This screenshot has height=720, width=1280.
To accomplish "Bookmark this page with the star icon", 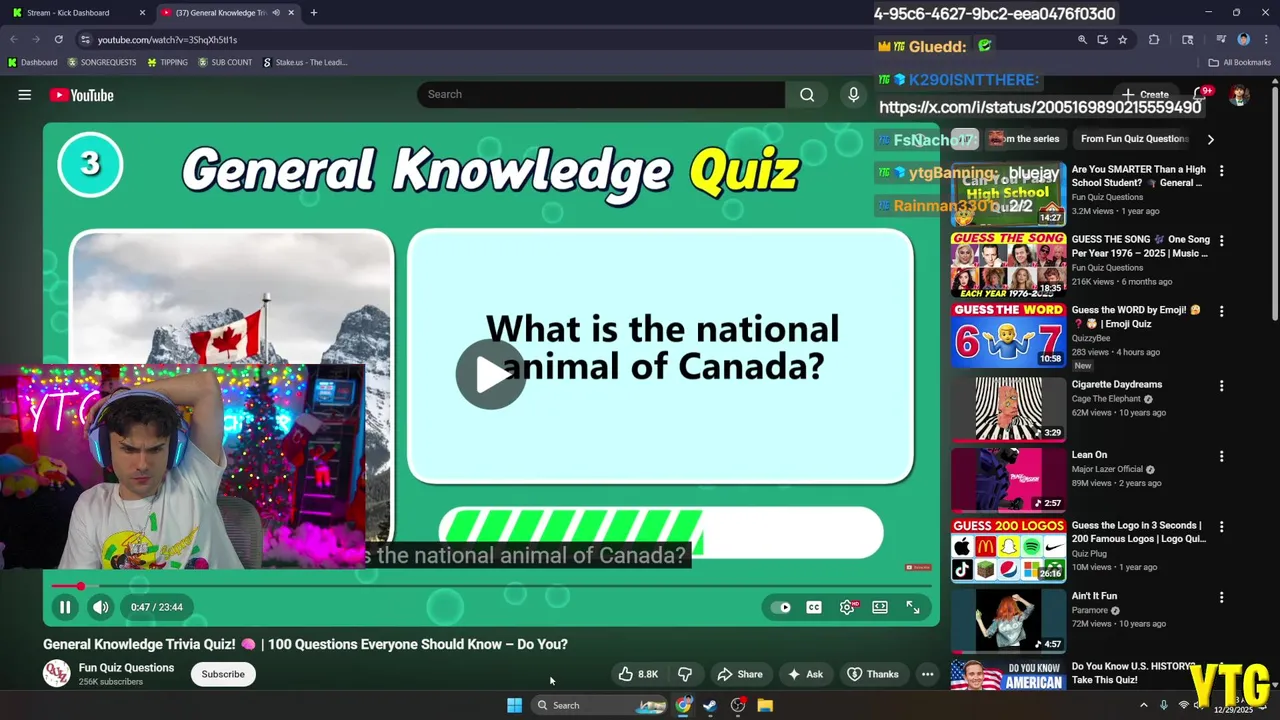I will 1123,40.
